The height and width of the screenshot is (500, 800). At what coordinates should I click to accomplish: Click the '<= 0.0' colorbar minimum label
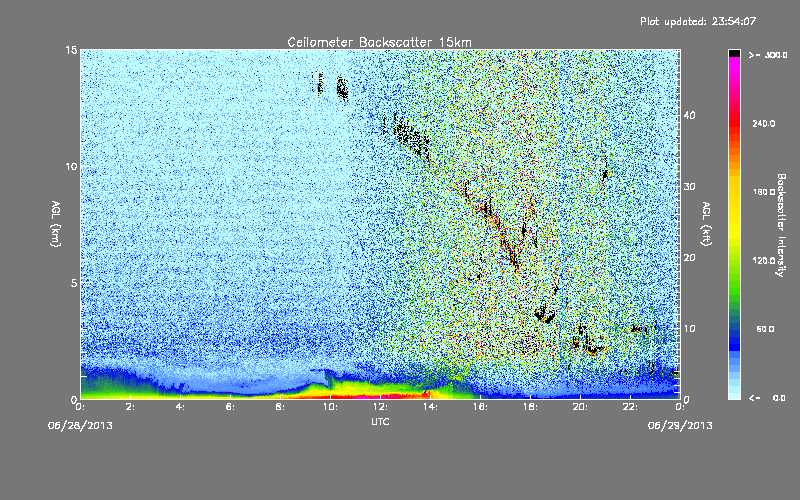point(767,398)
